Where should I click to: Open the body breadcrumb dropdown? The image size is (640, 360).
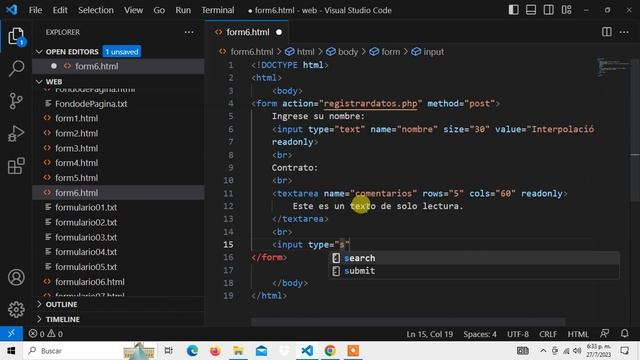click(342, 52)
